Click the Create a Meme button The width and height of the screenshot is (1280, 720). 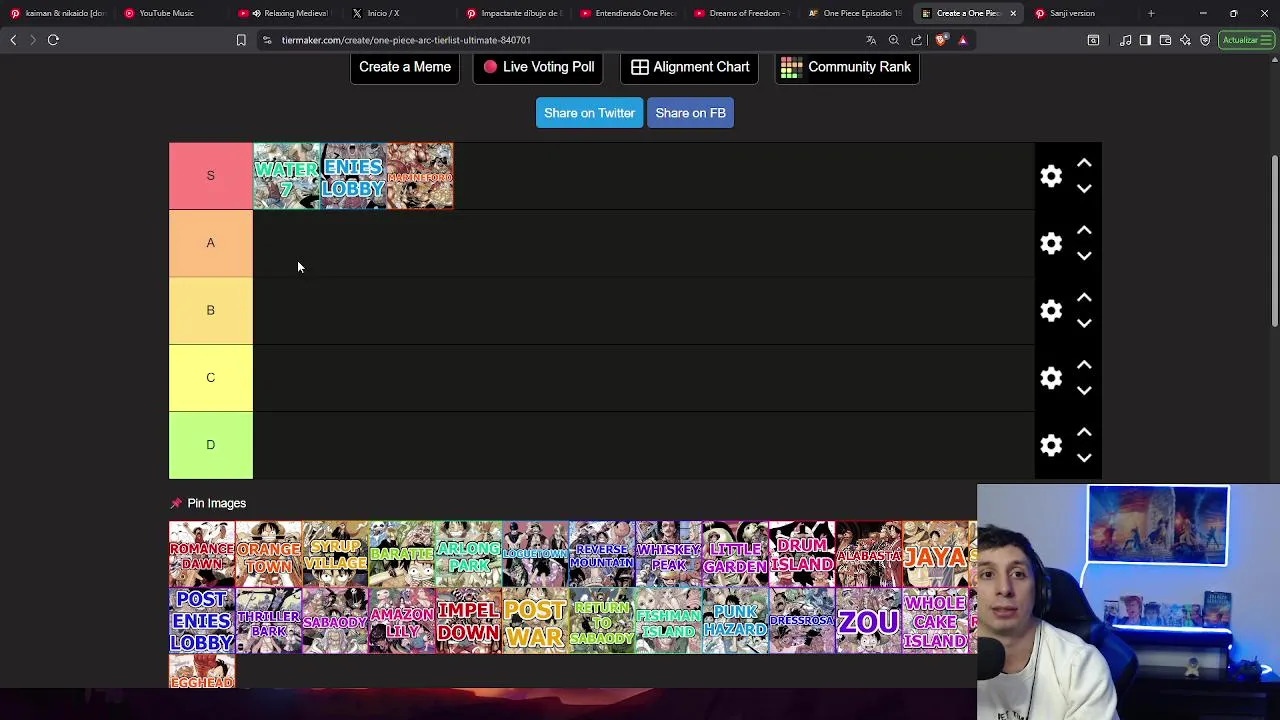point(405,67)
